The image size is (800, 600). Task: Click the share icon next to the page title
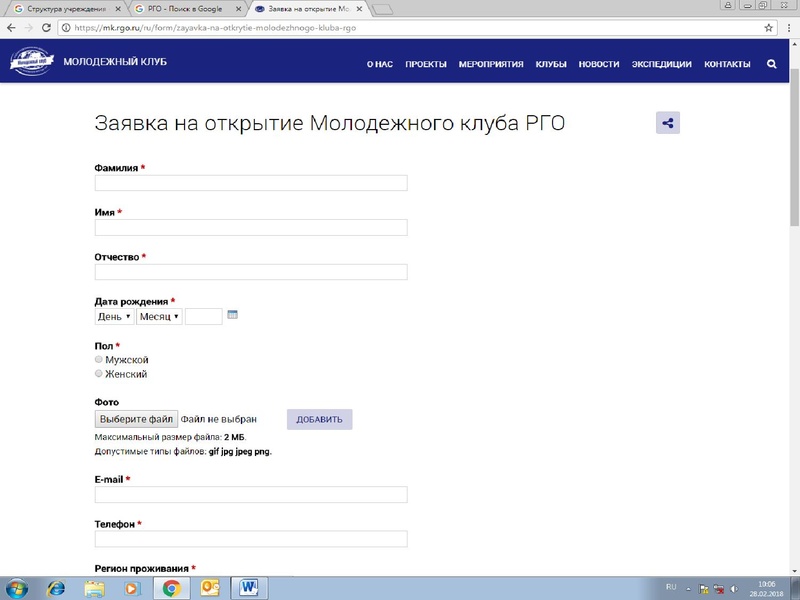pos(668,122)
